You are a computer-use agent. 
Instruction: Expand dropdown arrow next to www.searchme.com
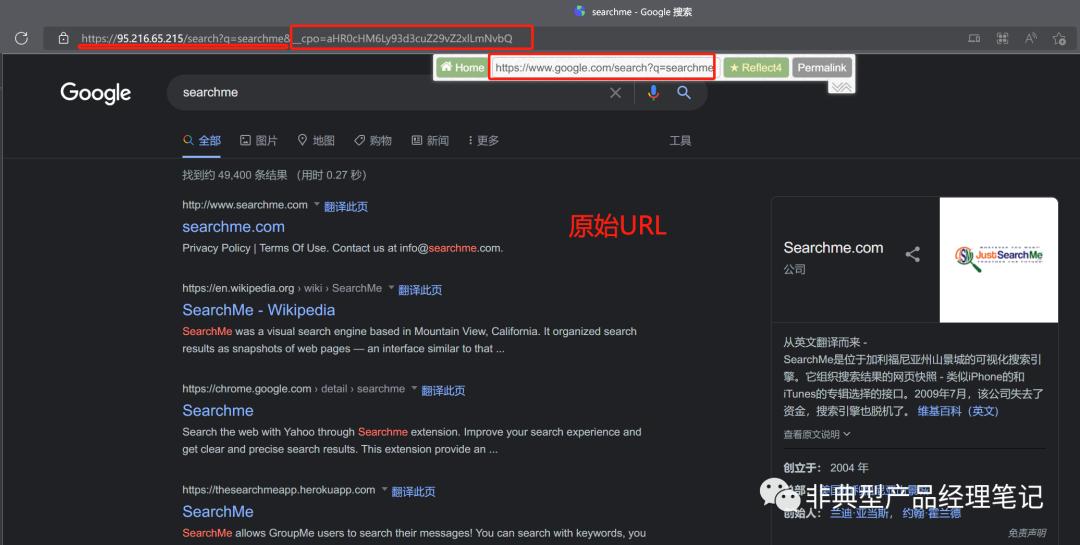point(317,204)
